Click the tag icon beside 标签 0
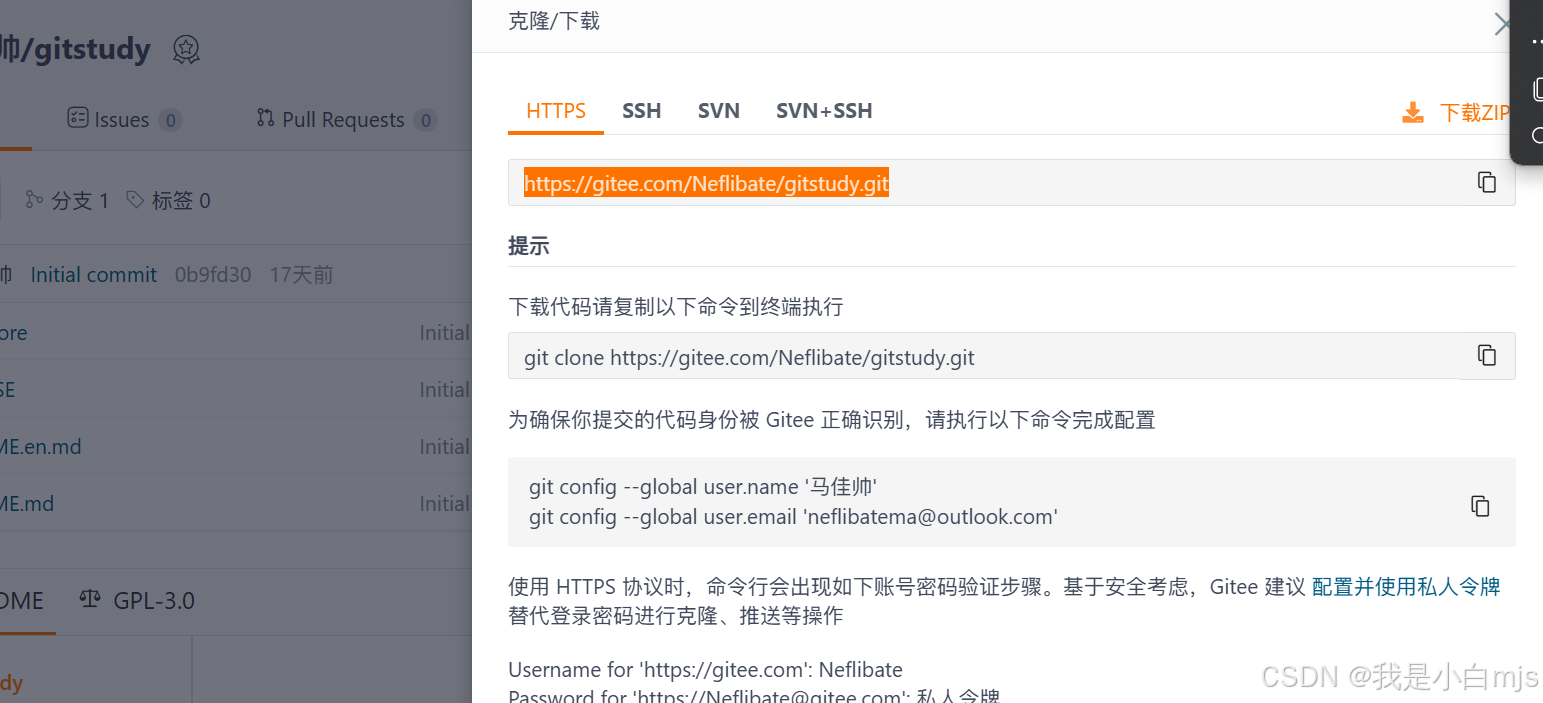 coord(135,200)
